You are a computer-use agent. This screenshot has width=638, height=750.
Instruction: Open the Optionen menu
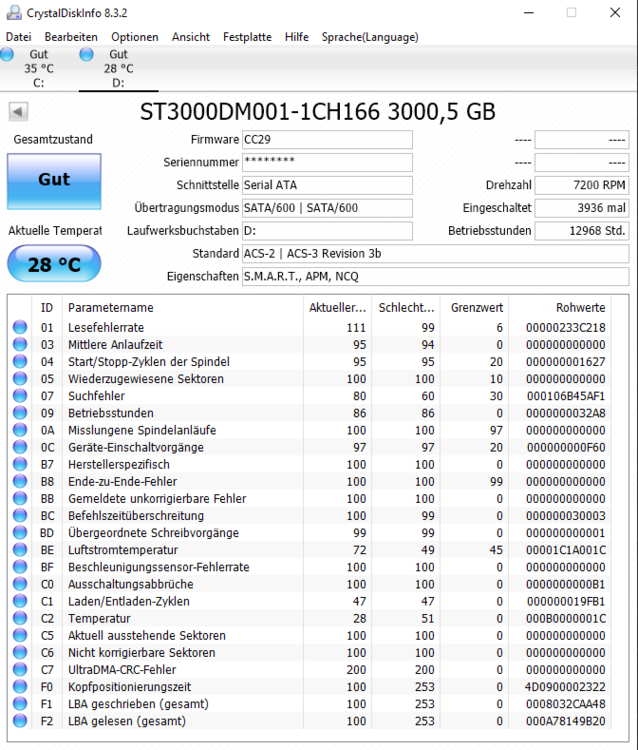click(135, 37)
